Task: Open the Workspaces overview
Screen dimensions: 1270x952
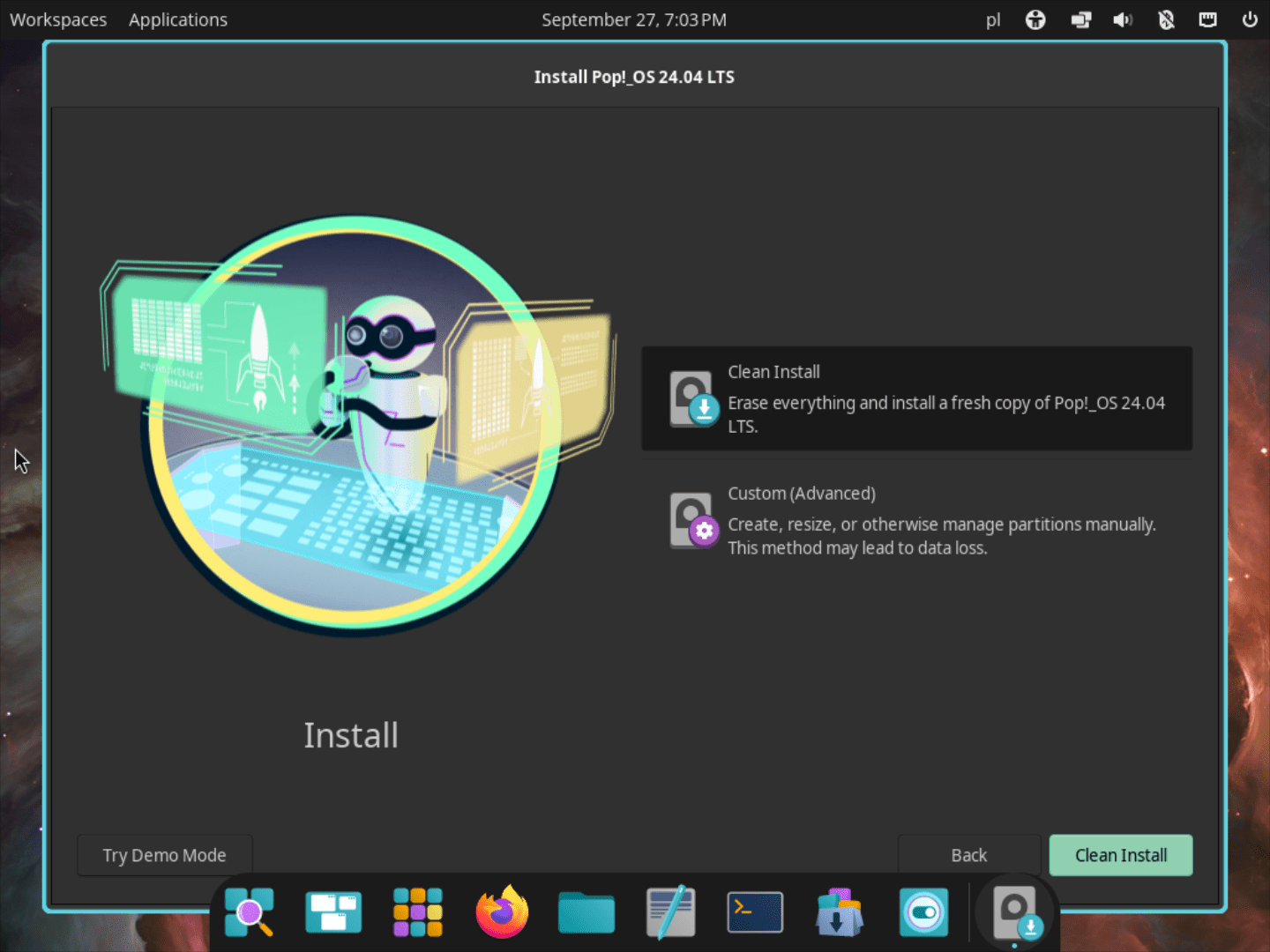Action: click(x=58, y=19)
